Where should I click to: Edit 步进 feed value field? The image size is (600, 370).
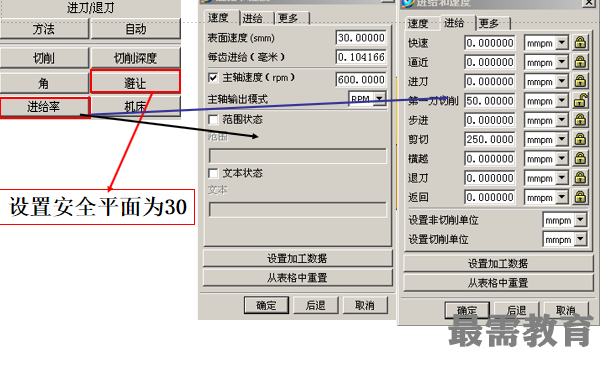pos(490,120)
